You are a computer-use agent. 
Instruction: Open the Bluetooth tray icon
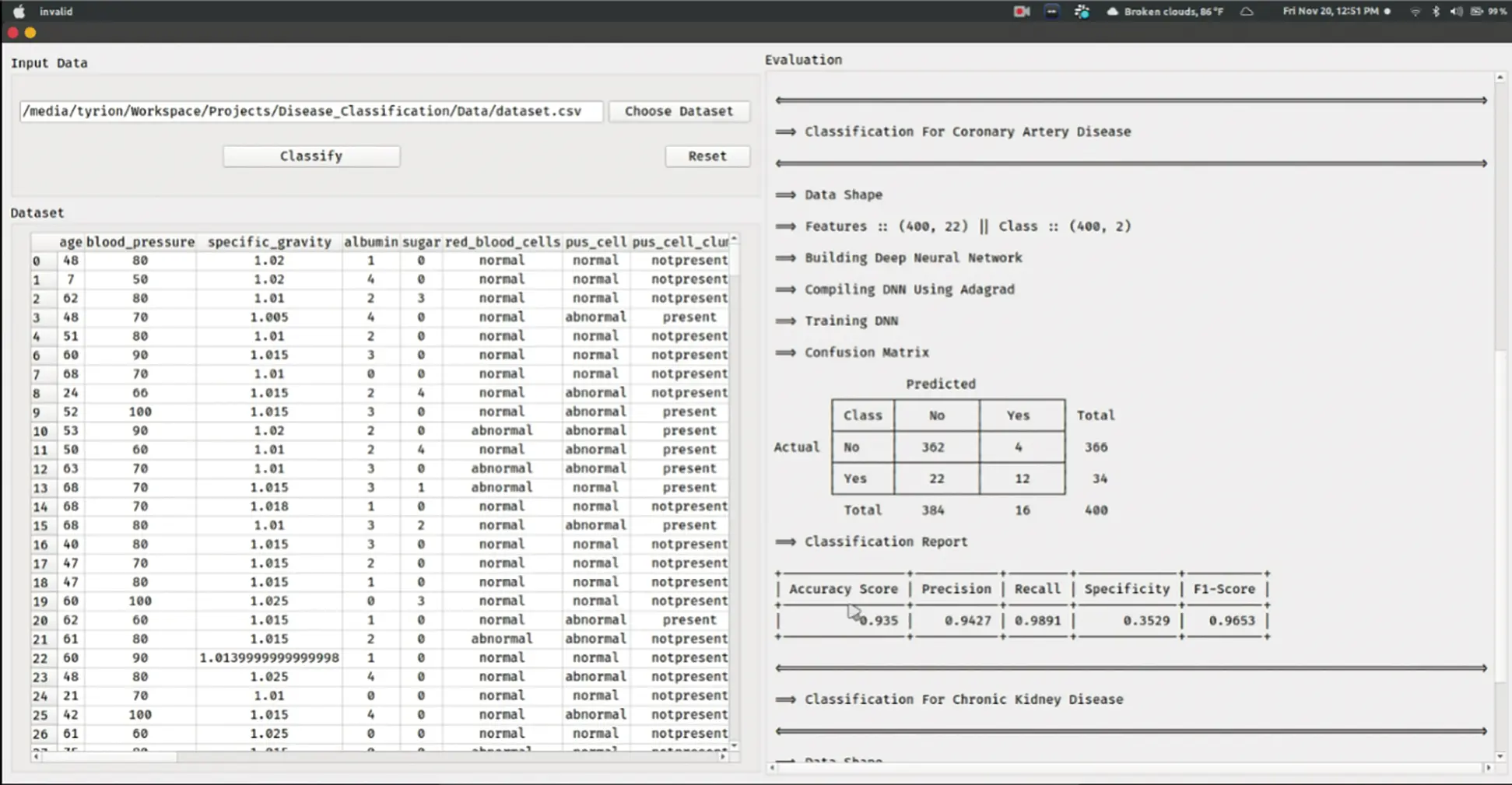pos(1436,12)
